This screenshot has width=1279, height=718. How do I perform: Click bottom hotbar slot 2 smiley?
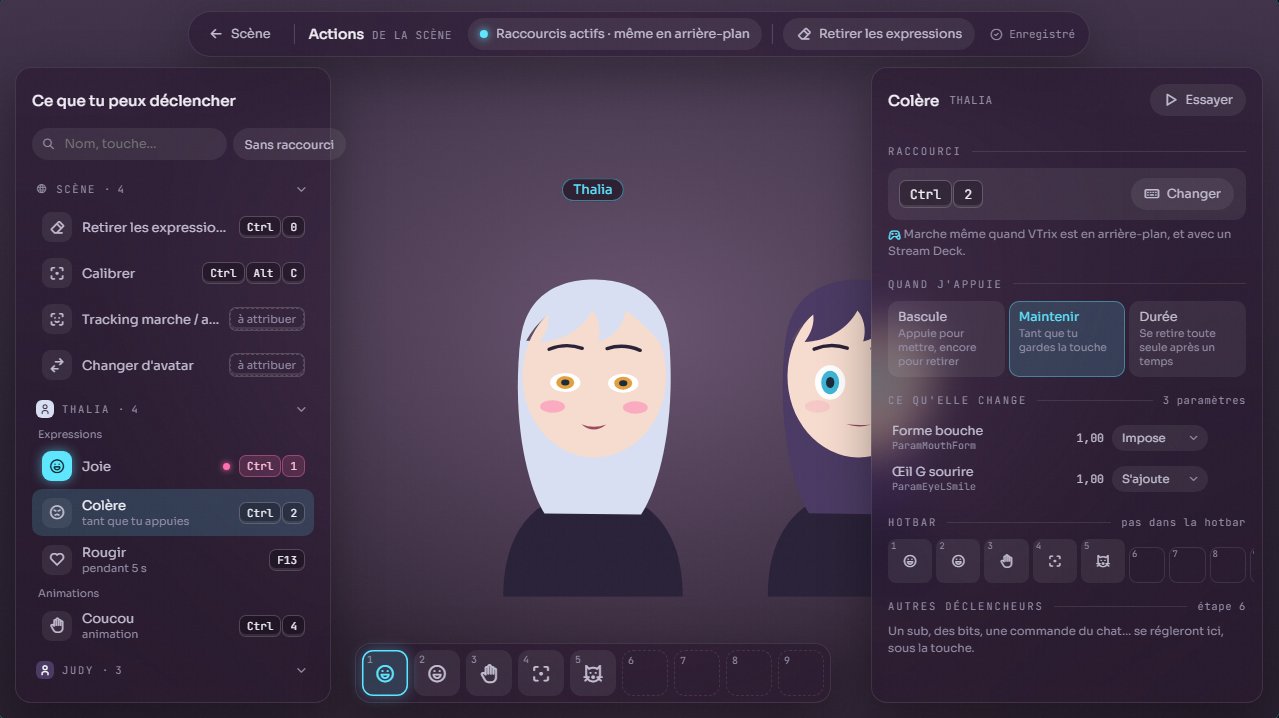(437, 673)
